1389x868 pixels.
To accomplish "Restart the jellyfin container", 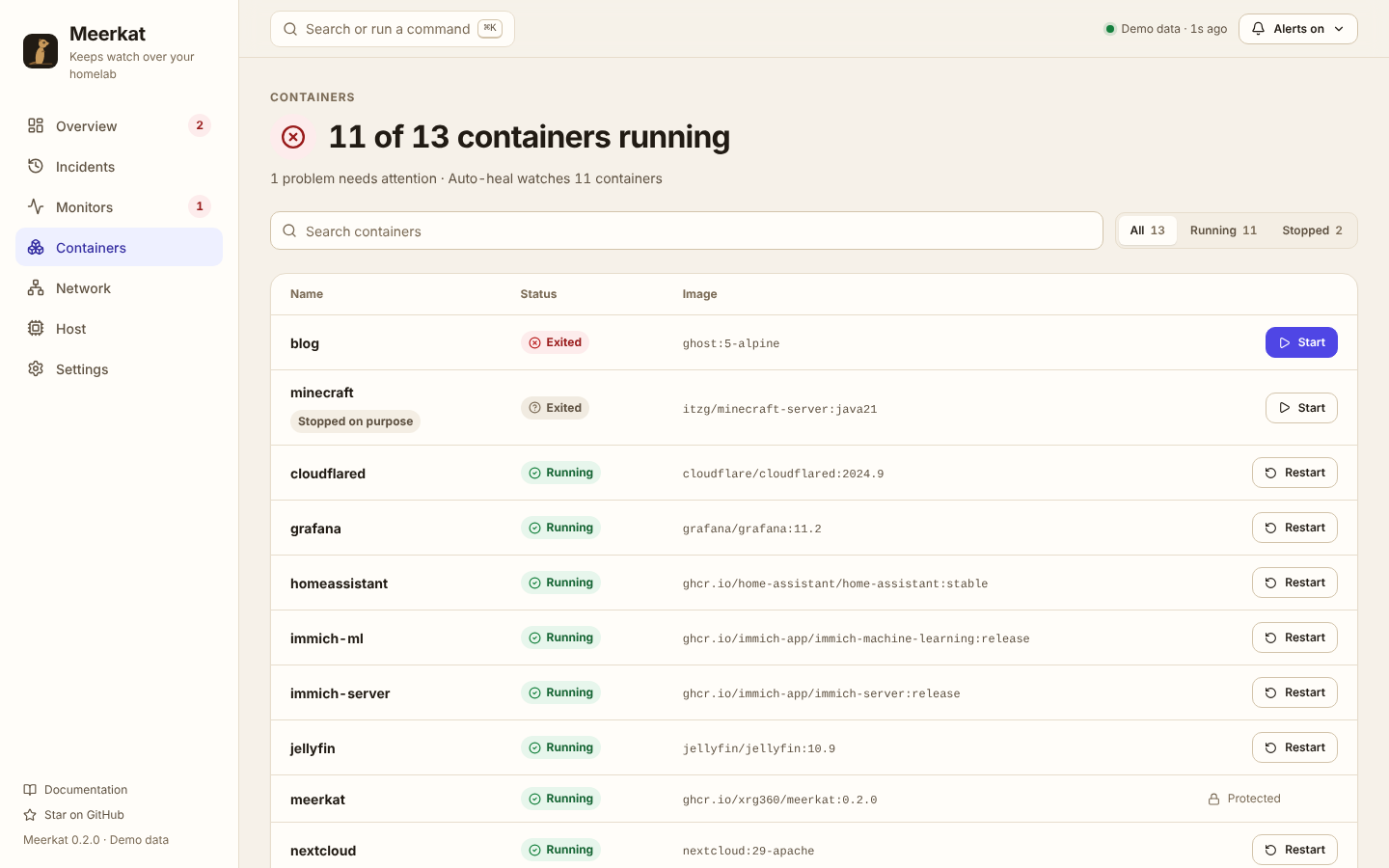I will [1294, 747].
